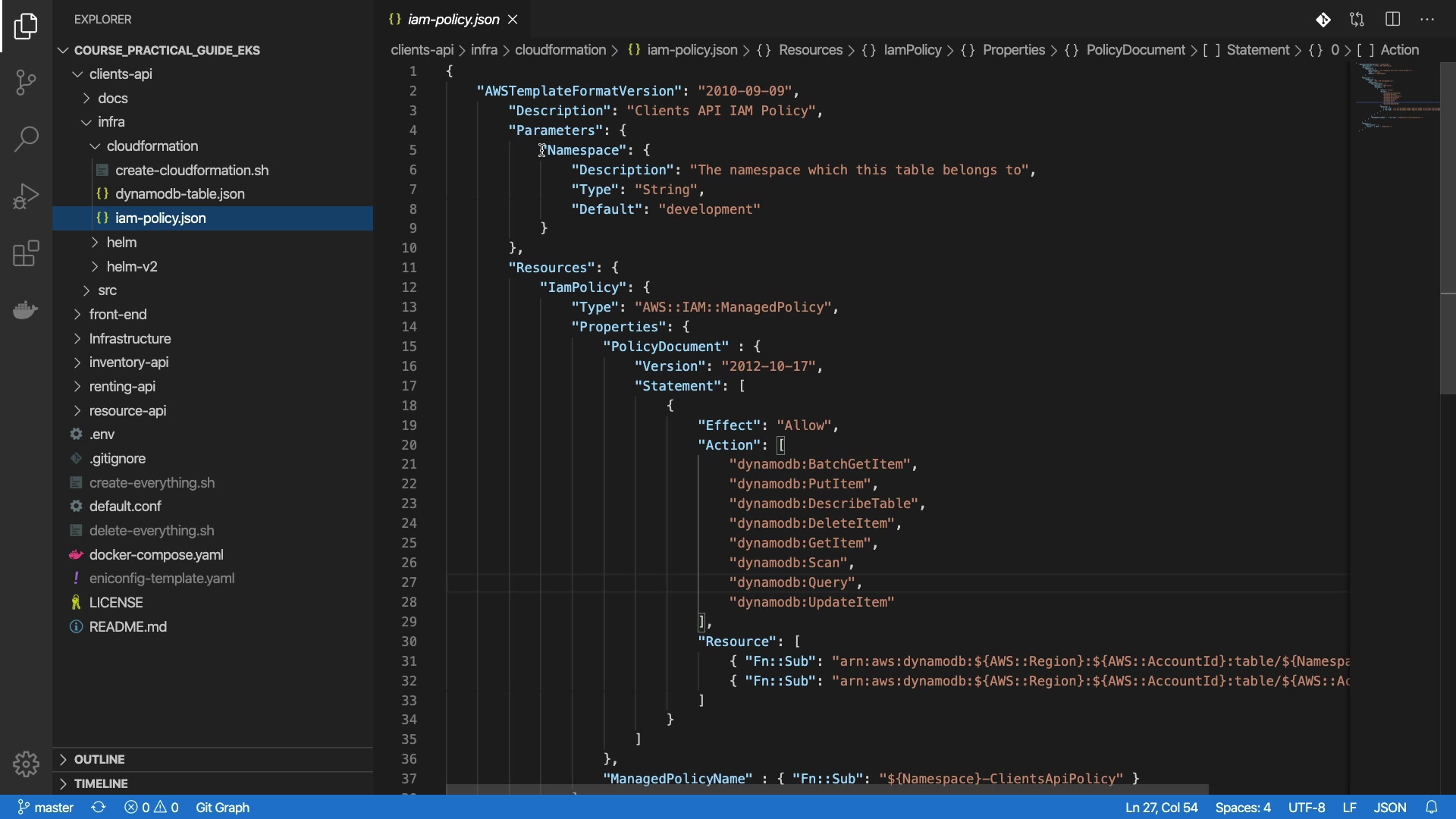Screen dimensions: 1456x819
Task: Open the Manage gear settings
Action: click(26, 764)
